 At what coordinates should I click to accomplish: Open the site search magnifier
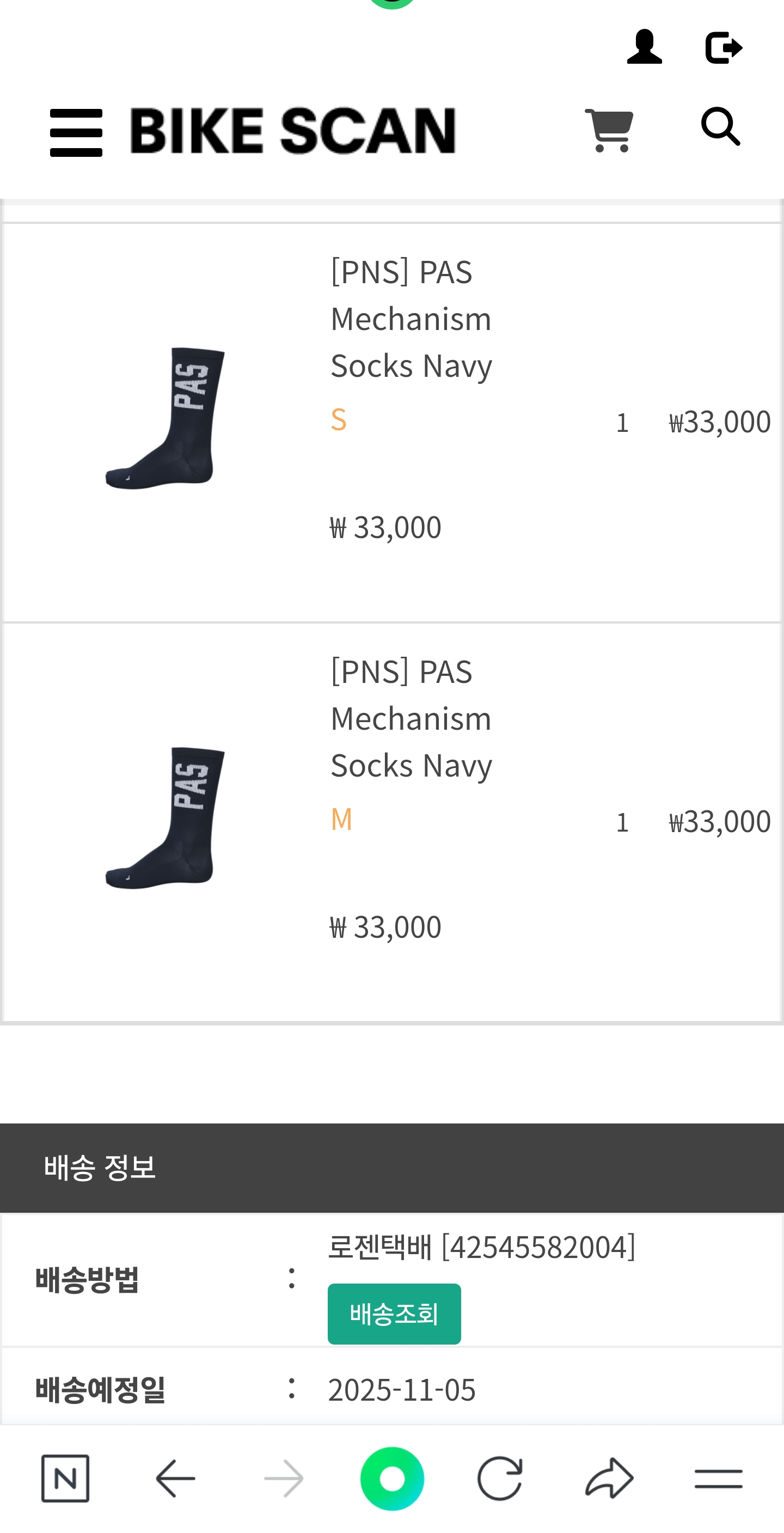720,127
